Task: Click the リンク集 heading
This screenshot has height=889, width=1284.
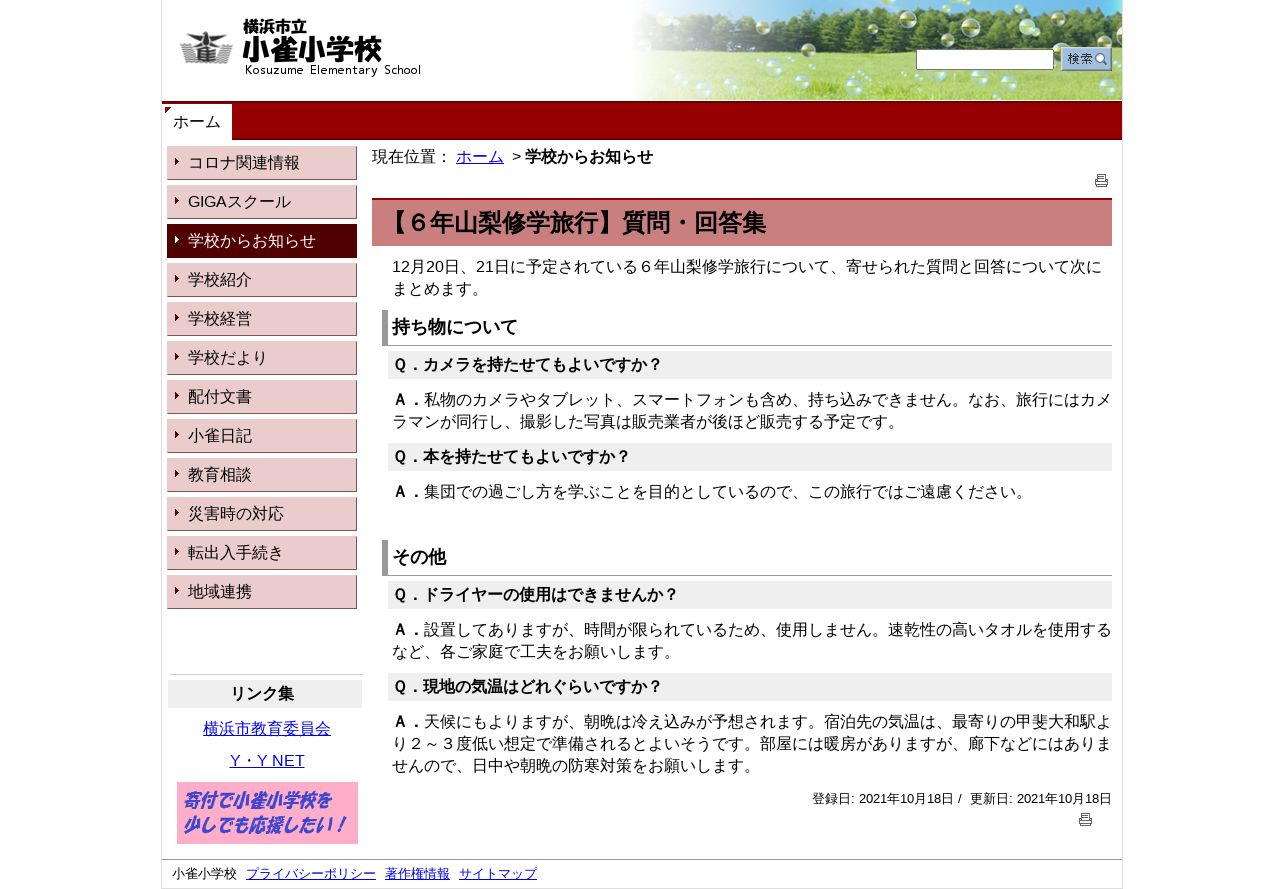Action: pos(265,694)
